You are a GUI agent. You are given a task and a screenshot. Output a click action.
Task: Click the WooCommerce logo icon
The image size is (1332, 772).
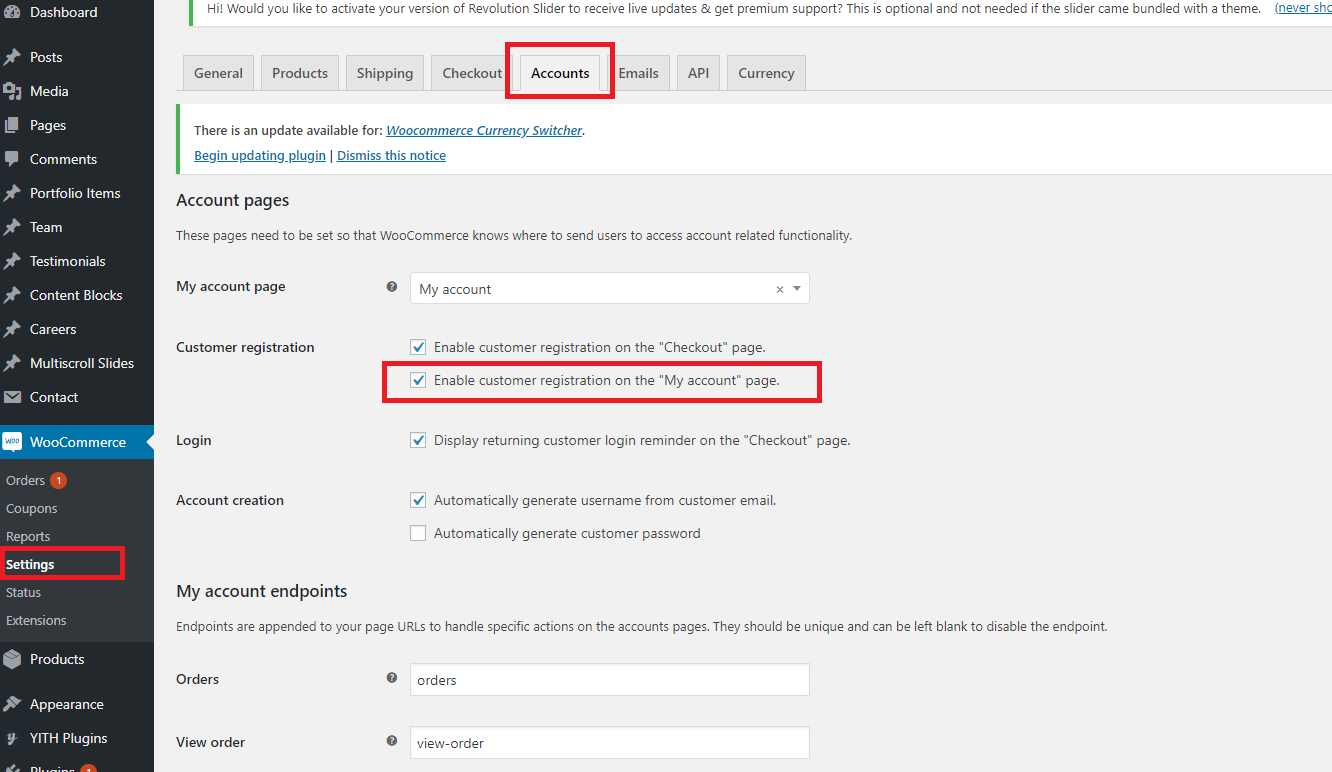coord(12,442)
